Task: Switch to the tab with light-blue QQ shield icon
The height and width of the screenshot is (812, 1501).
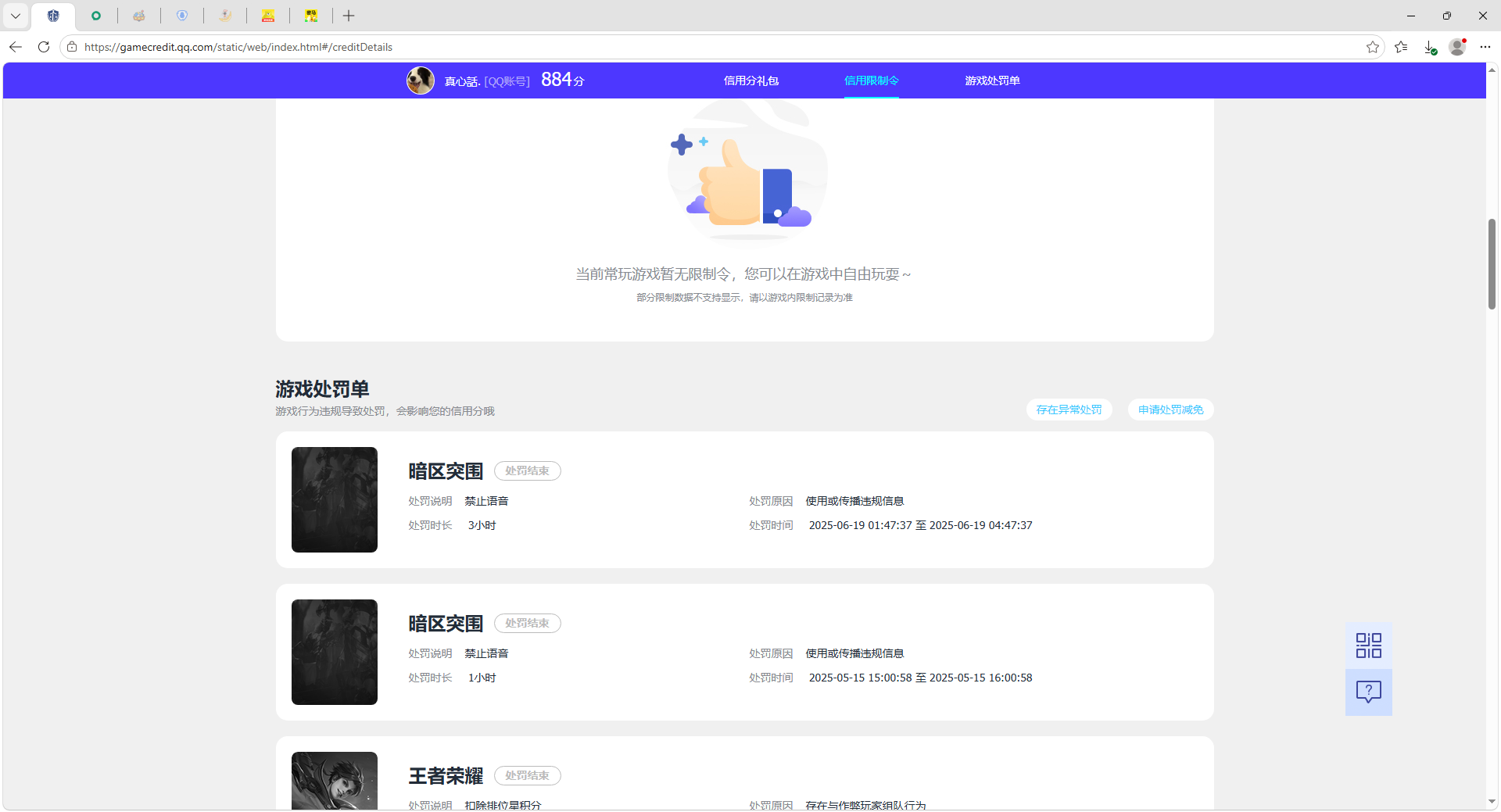Action: point(182,16)
